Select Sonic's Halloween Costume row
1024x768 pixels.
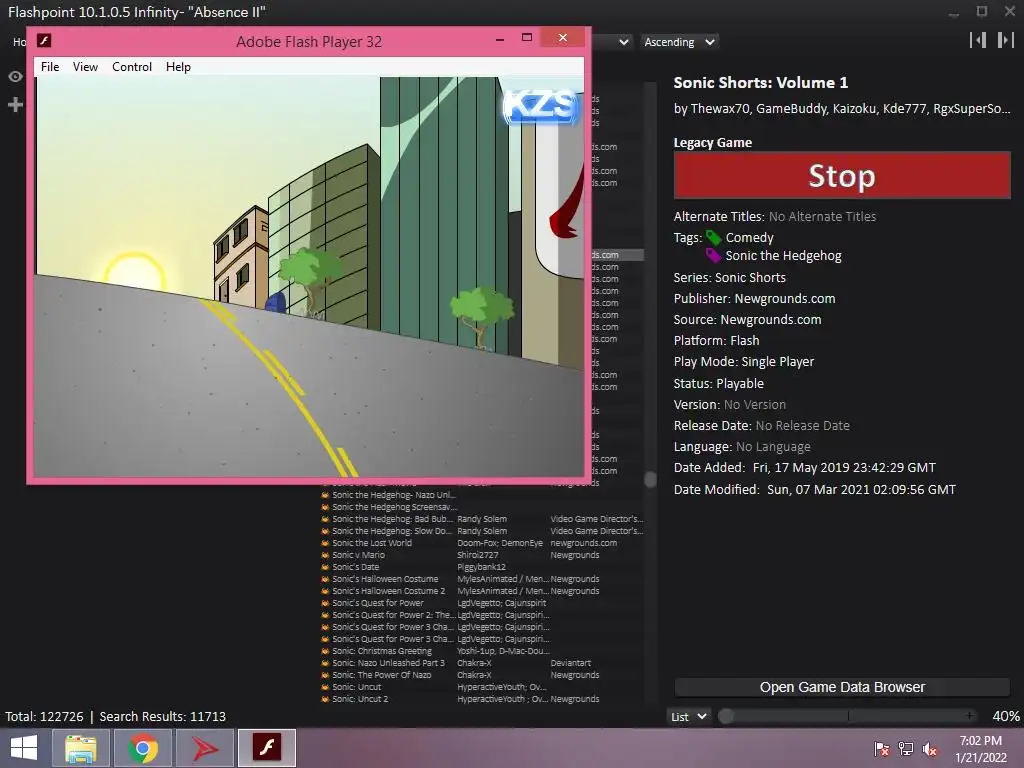pyautogui.click(x=482, y=579)
